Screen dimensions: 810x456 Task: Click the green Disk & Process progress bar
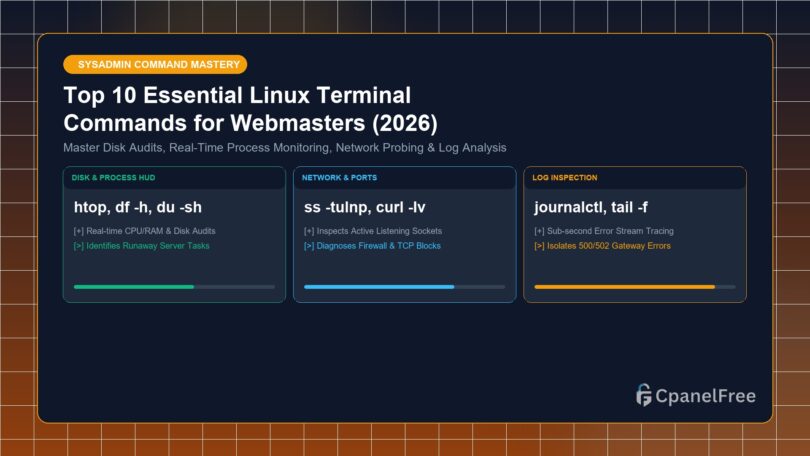coord(174,287)
